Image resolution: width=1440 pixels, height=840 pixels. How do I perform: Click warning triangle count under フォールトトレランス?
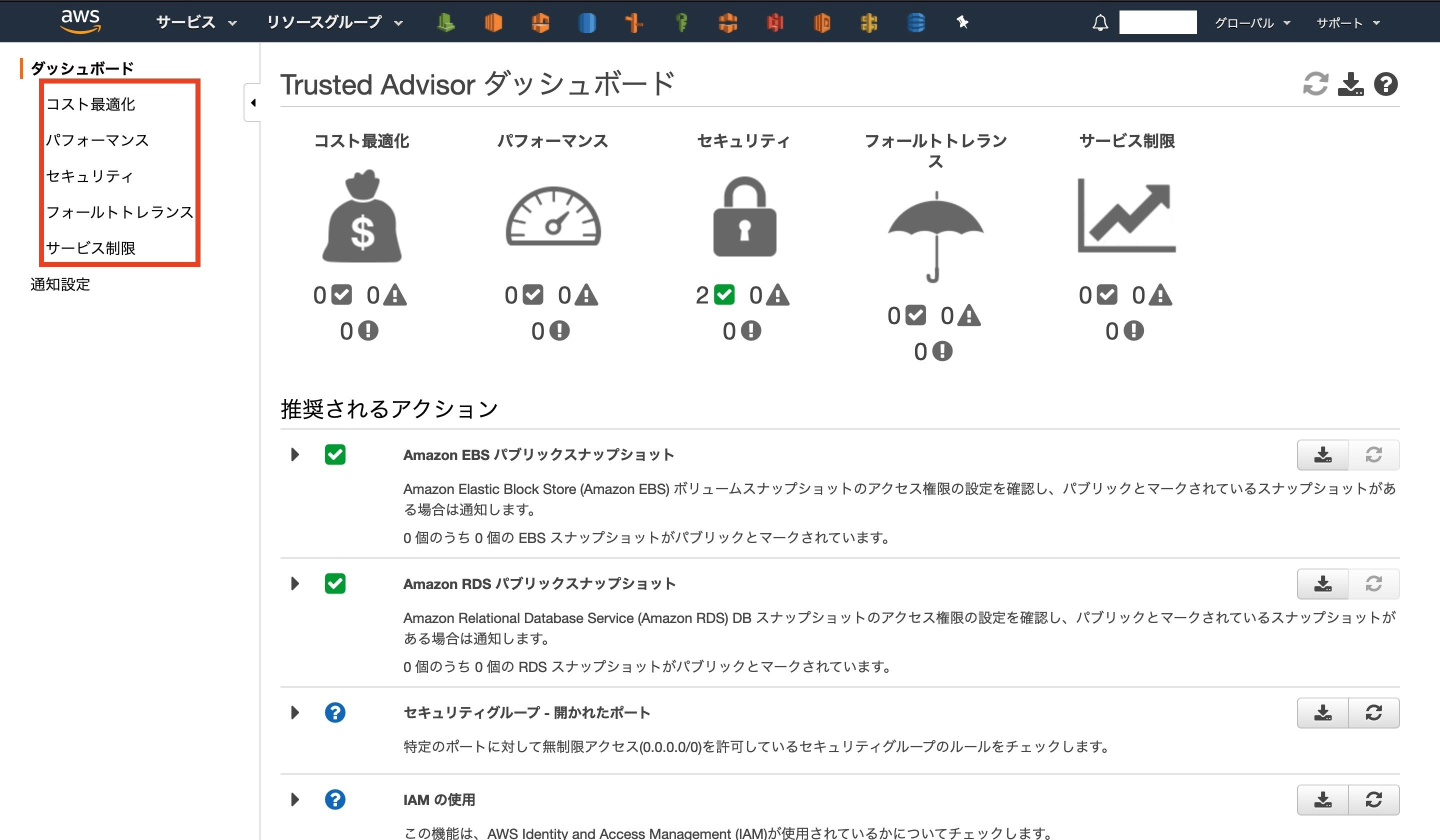tap(960, 315)
